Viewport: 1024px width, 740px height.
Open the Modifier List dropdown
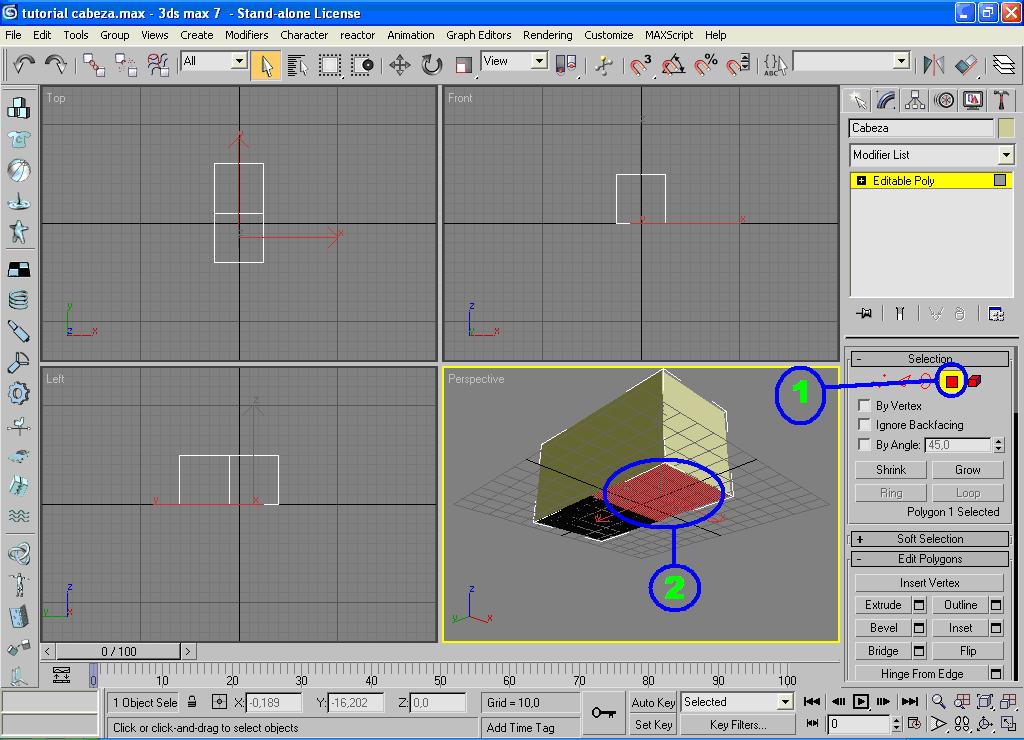point(1006,155)
